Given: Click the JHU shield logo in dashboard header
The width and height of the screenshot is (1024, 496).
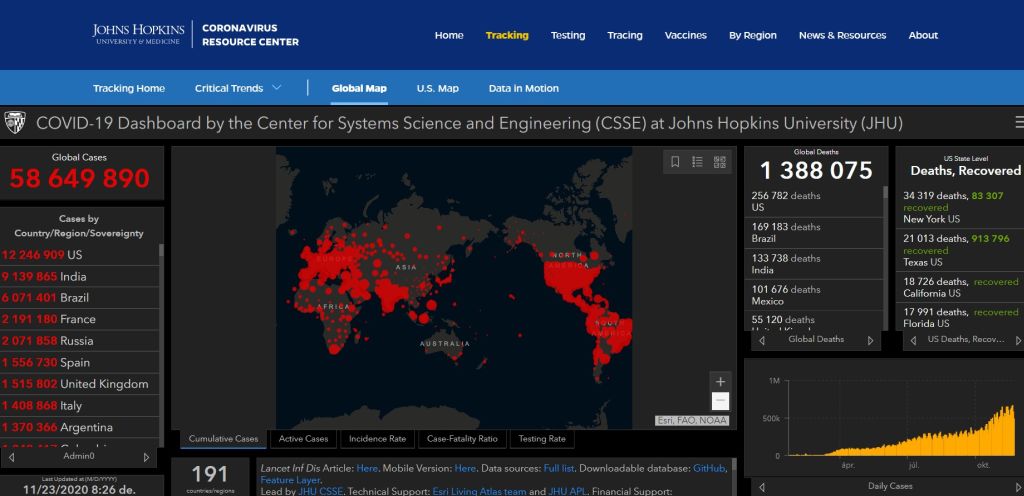Looking at the screenshot, I should [14, 123].
